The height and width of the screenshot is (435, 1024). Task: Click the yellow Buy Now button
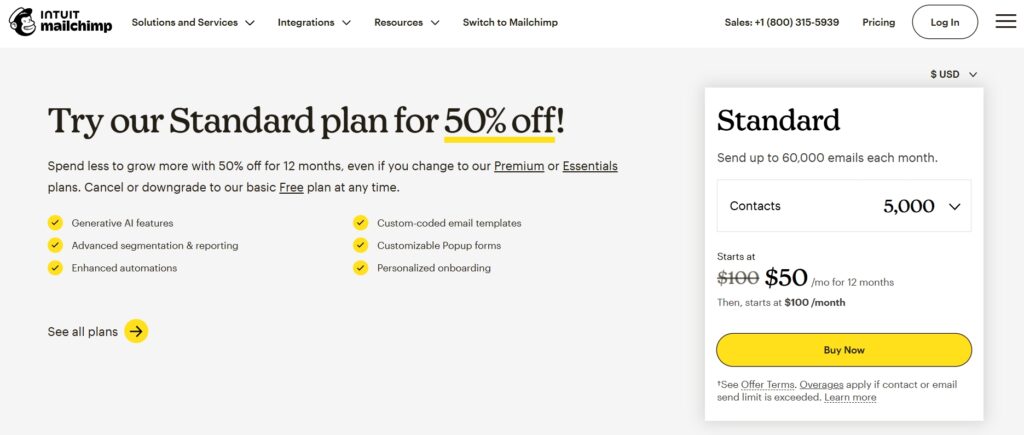pos(844,350)
